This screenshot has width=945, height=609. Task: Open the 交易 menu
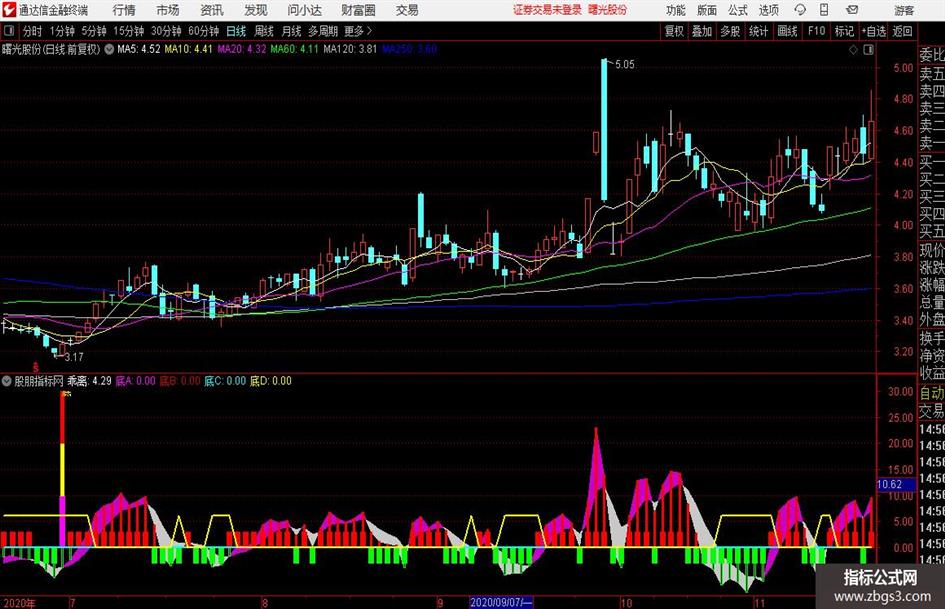pyautogui.click(x=407, y=10)
